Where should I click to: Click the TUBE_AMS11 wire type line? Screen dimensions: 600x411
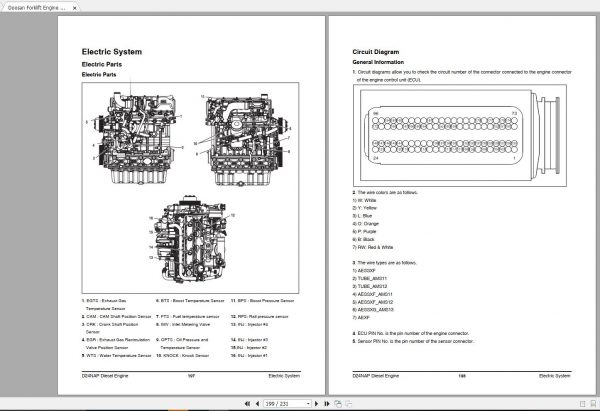pos(370,279)
